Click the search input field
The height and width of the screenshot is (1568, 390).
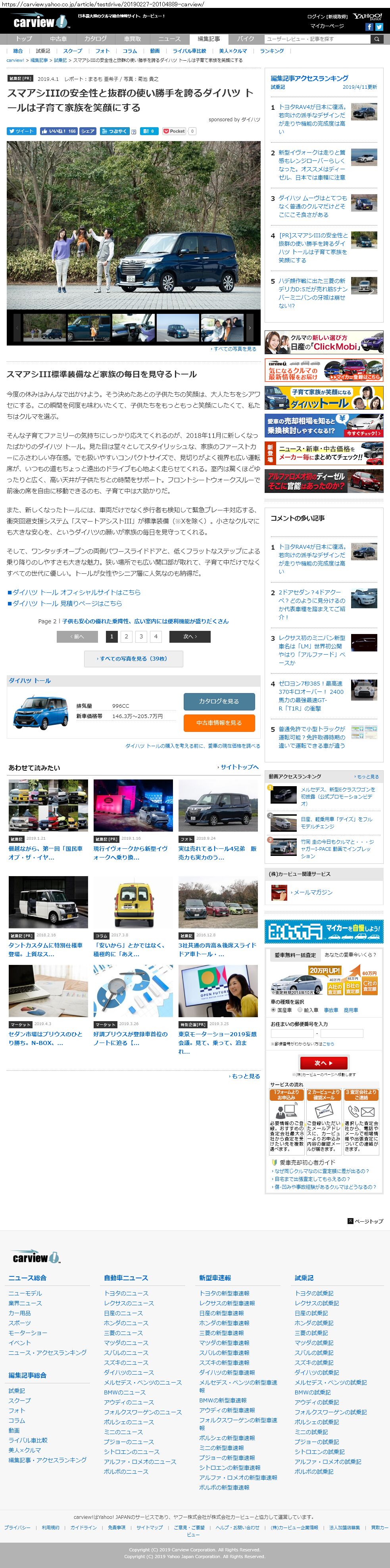point(317,39)
